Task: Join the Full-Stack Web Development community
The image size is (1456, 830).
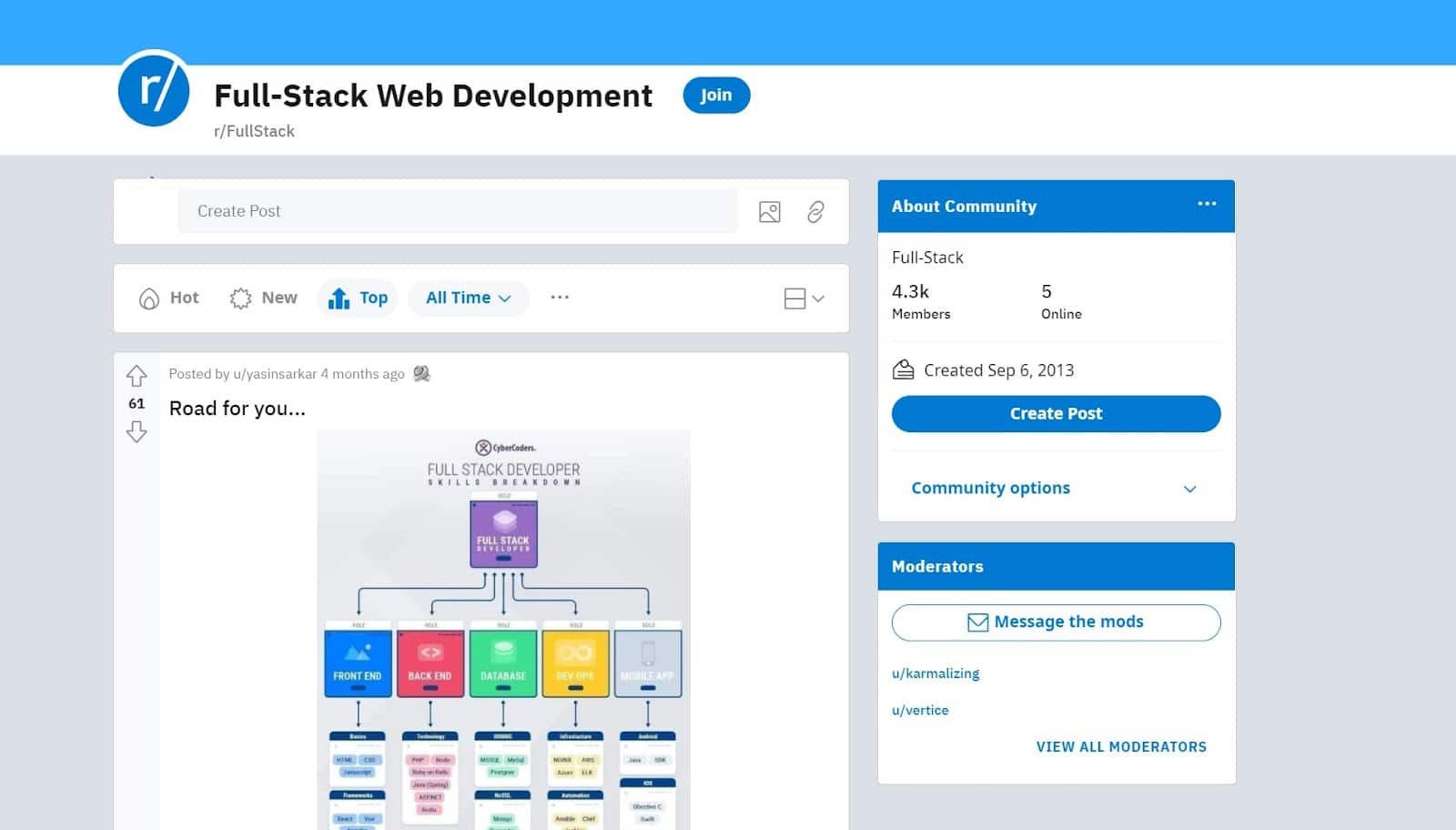Action: pos(716,96)
